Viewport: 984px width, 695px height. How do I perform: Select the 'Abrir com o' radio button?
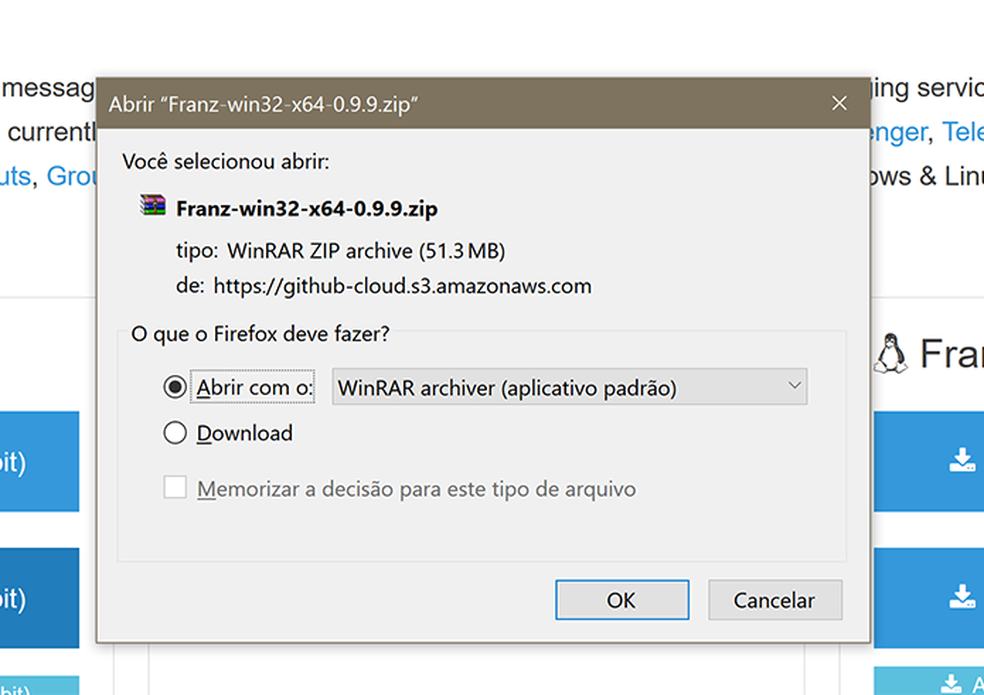(x=176, y=386)
